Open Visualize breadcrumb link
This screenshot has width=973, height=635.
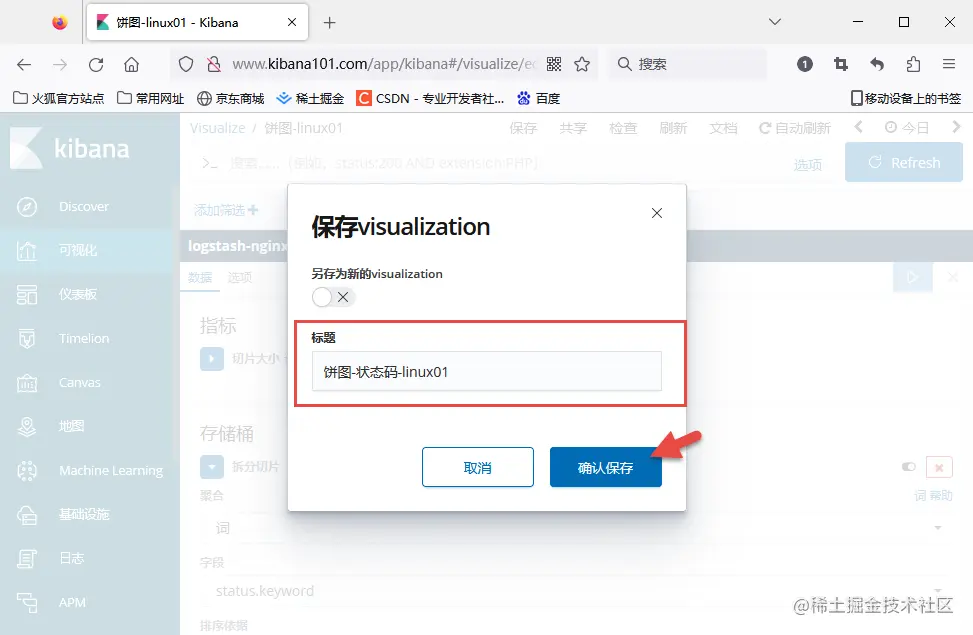(217, 128)
